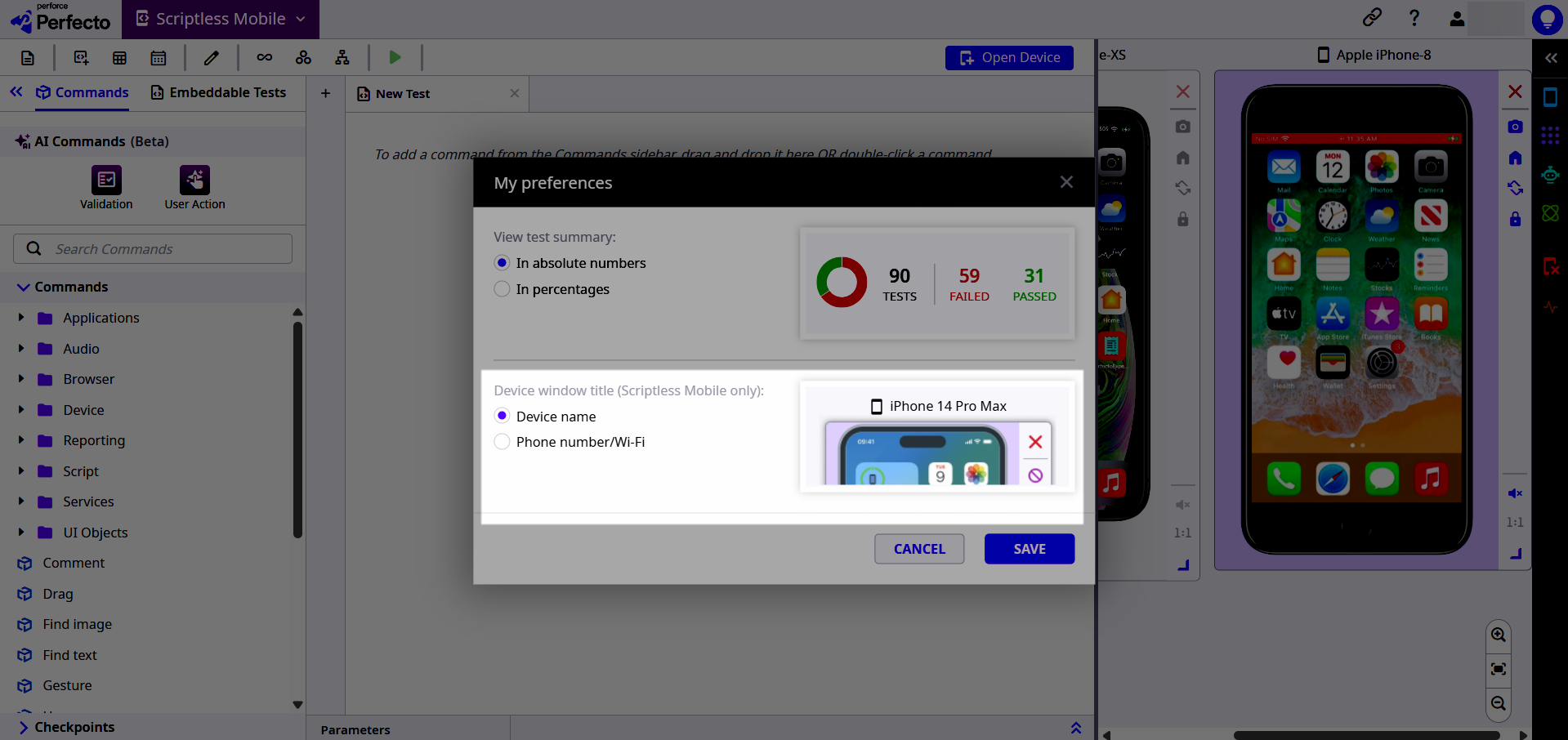The image size is (1568, 740).
Task: Click the commands list vertical scrollbar
Action: (297, 430)
